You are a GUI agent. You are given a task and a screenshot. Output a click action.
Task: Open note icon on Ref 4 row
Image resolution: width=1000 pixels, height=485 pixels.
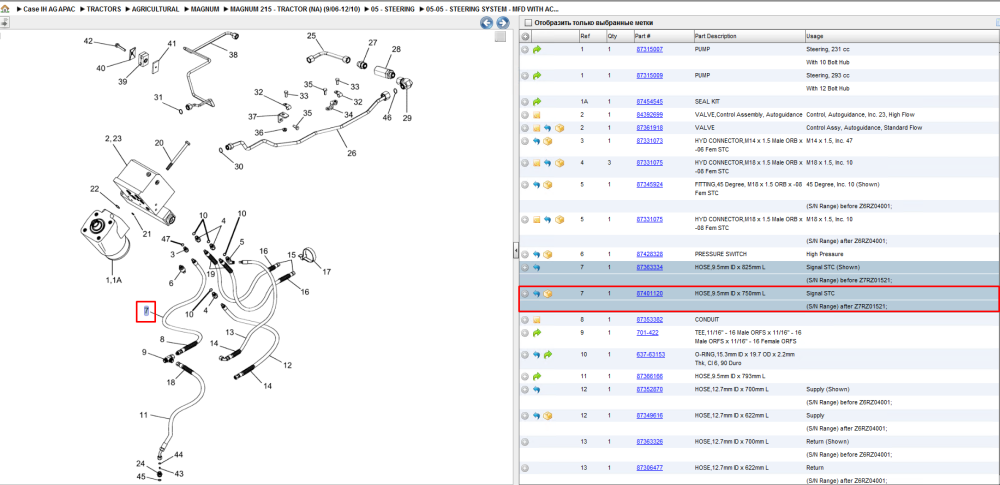(x=536, y=163)
